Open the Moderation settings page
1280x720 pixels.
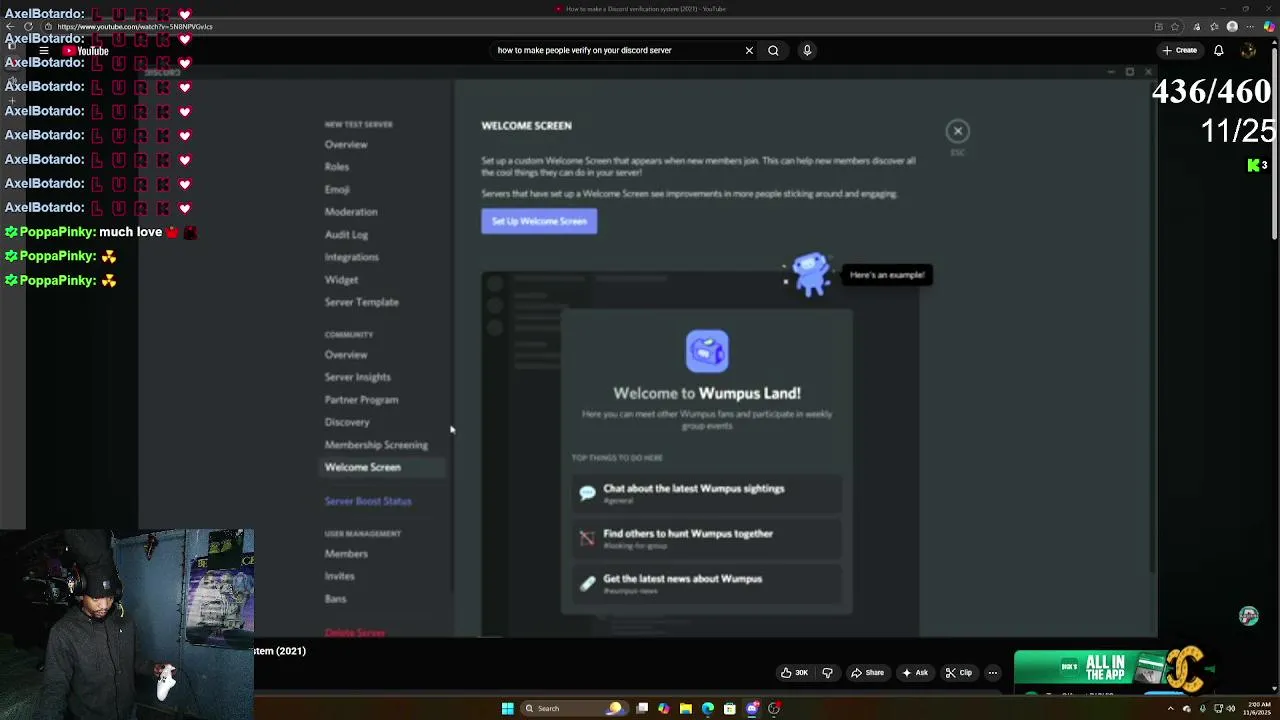351,212
